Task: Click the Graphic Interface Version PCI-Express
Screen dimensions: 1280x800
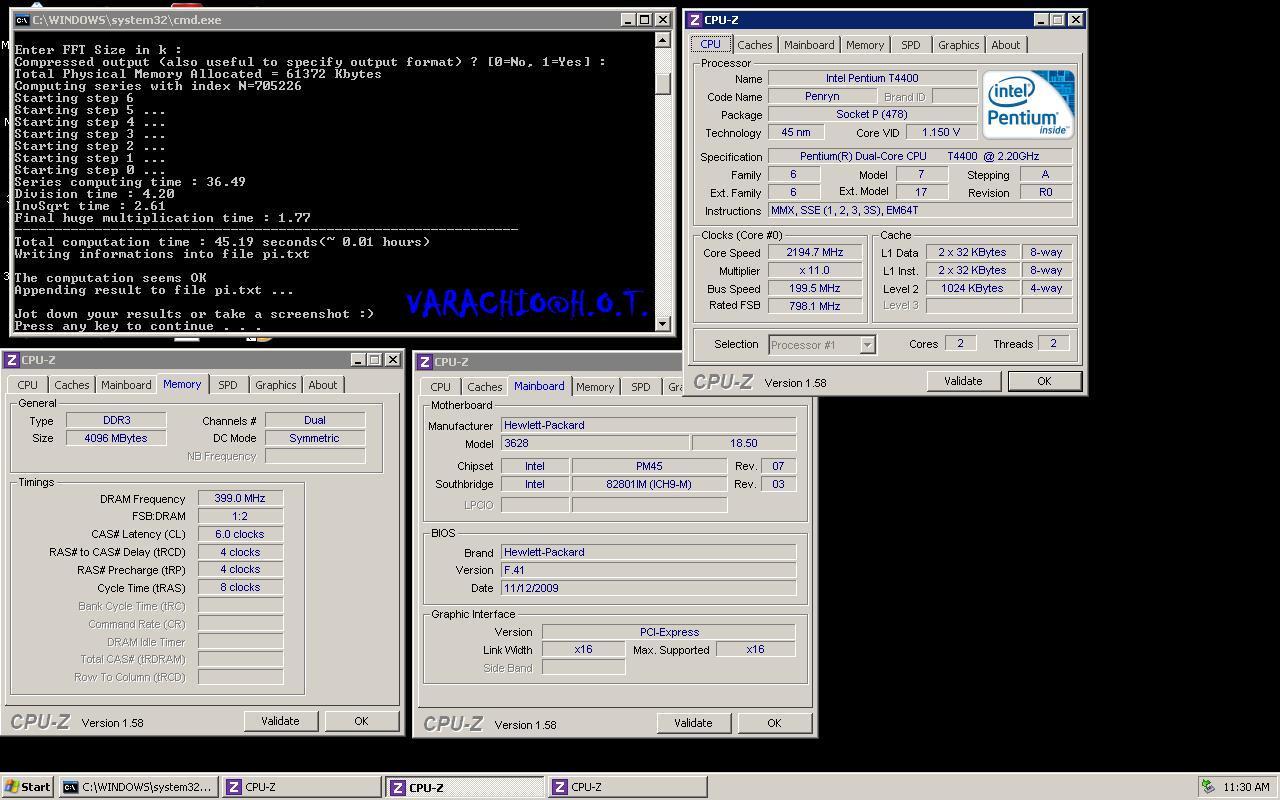Action: (x=668, y=632)
